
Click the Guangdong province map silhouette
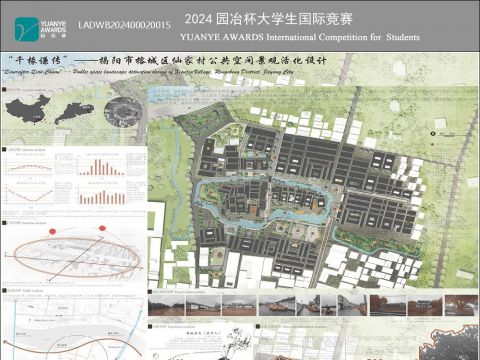pos(74,113)
